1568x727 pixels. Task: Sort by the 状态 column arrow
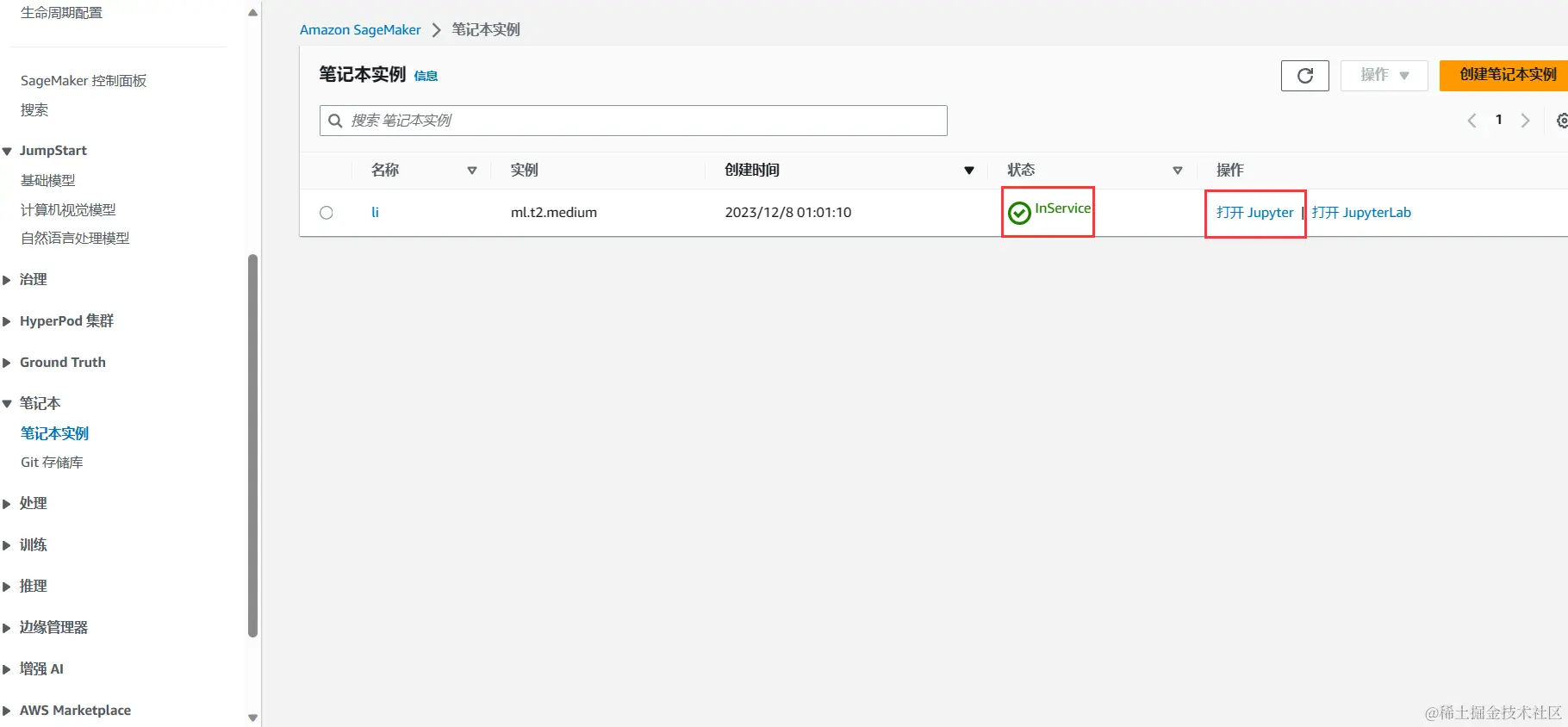[x=1178, y=171]
